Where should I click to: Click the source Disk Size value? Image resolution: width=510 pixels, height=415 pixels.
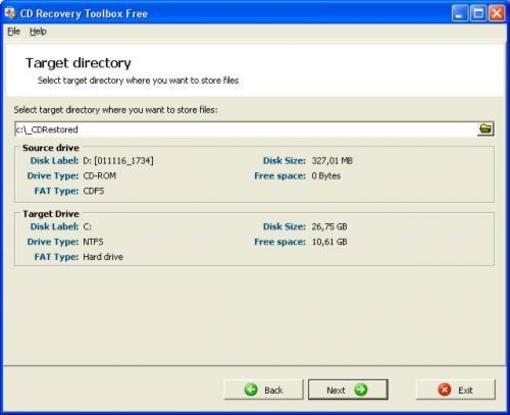pyautogui.click(x=332, y=161)
